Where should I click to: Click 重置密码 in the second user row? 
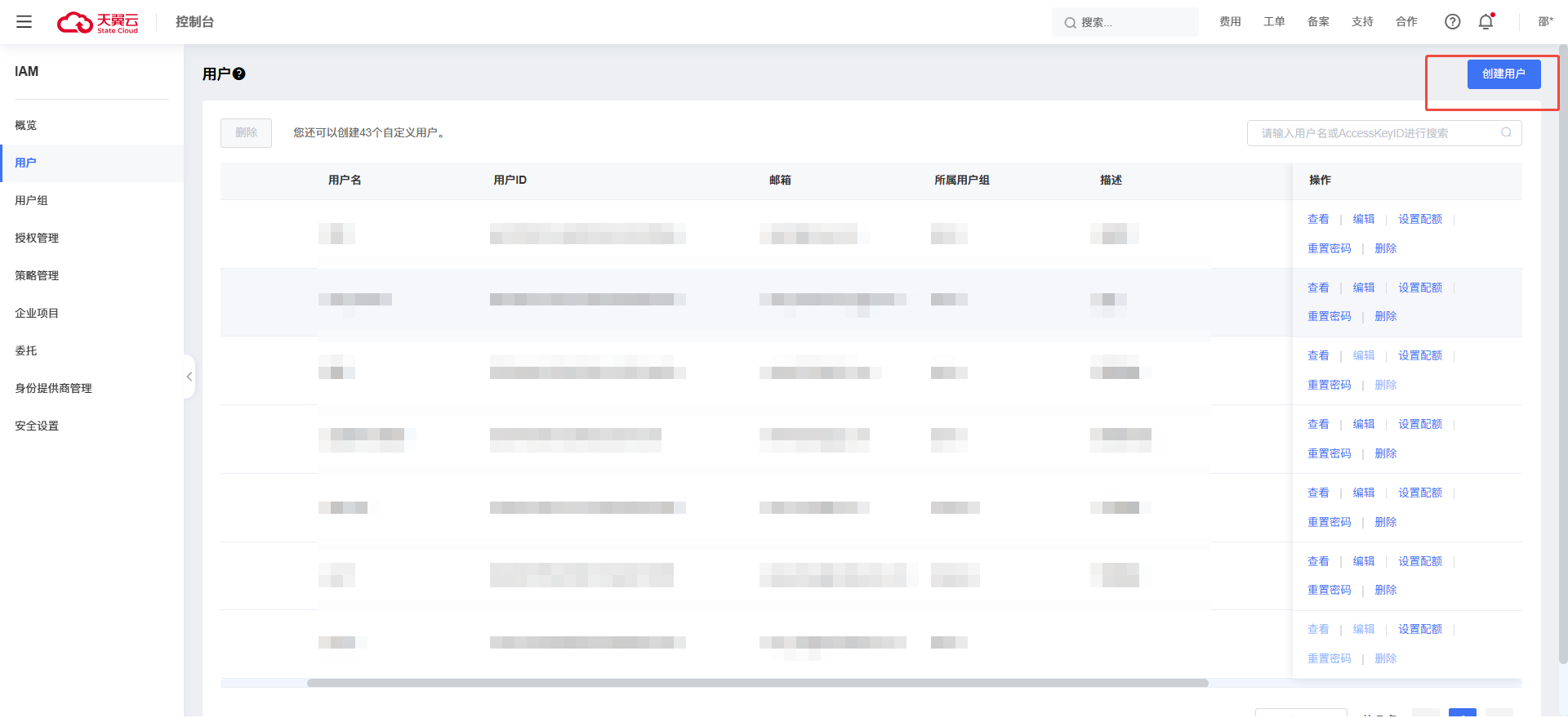[x=1330, y=316]
